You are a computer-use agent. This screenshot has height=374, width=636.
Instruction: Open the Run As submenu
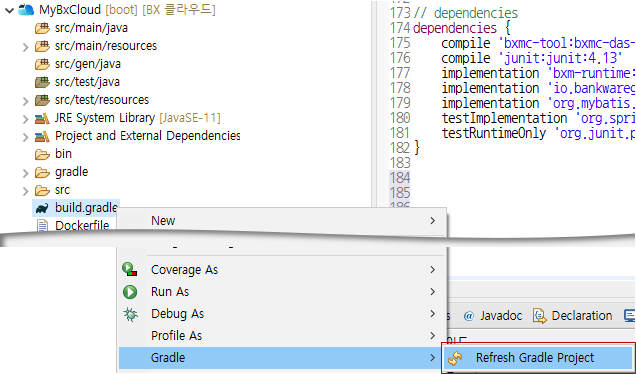point(281,292)
